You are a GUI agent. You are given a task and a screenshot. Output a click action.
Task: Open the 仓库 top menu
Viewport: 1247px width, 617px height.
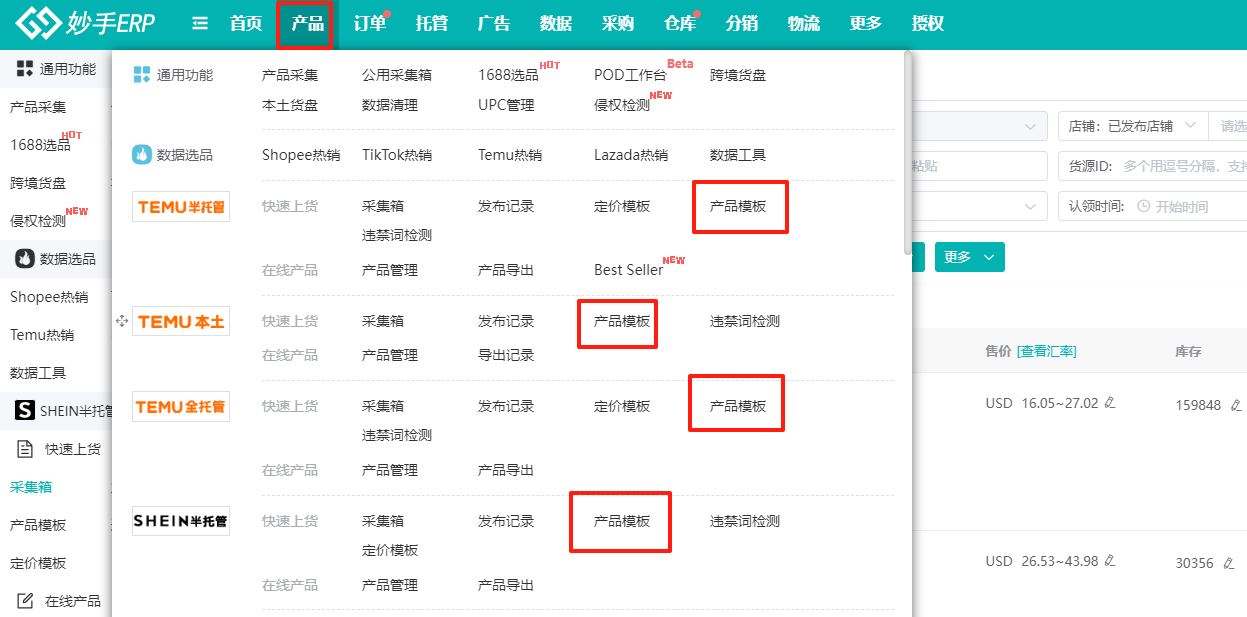tap(680, 23)
